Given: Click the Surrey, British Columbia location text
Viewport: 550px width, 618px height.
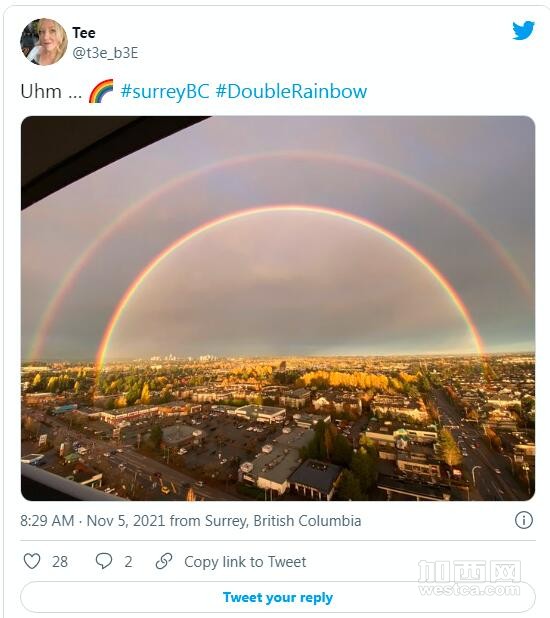Looking at the screenshot, I should click(x=283, y=521).
